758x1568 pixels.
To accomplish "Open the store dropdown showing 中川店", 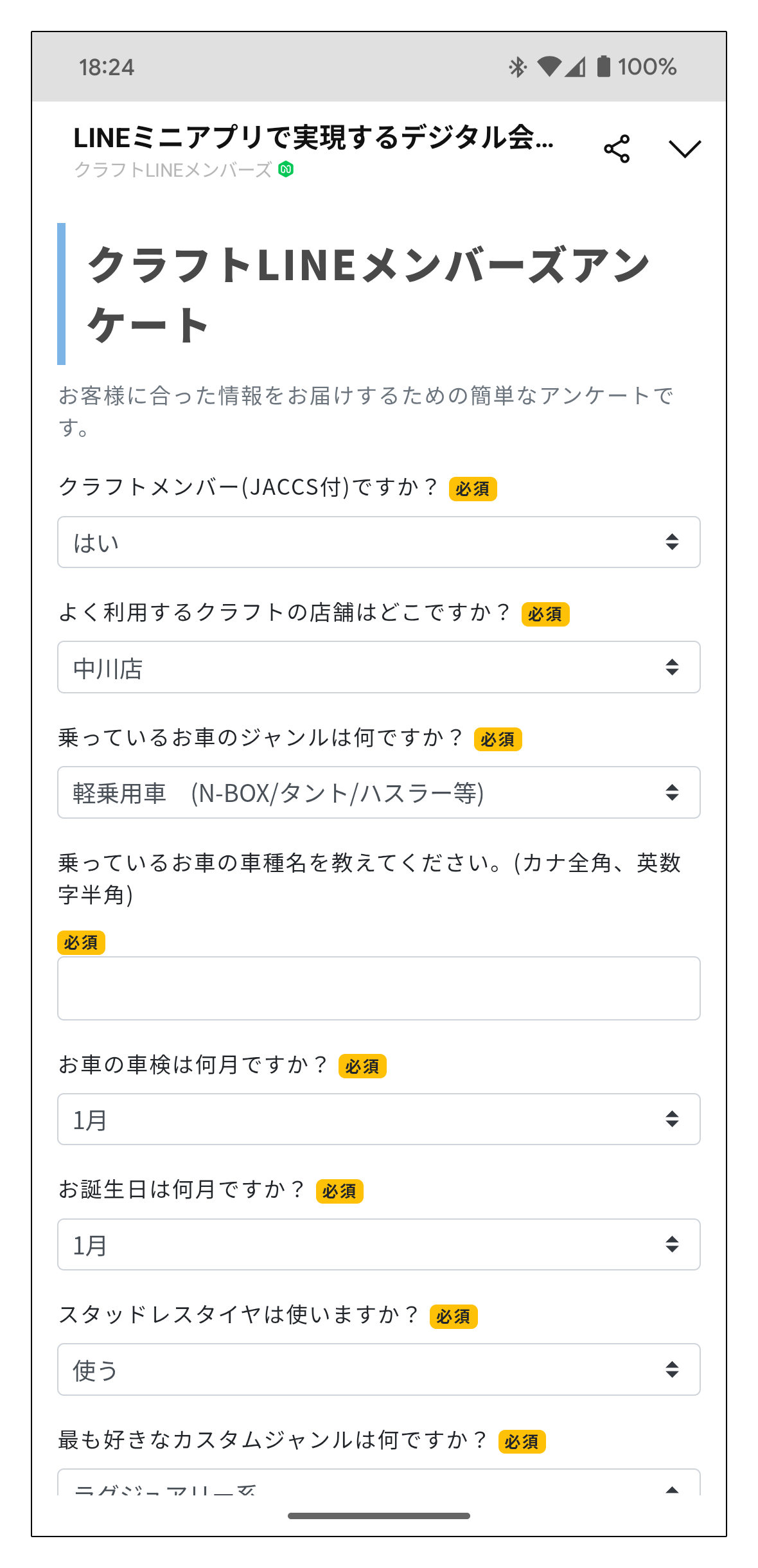I will [x=378, y=667].
